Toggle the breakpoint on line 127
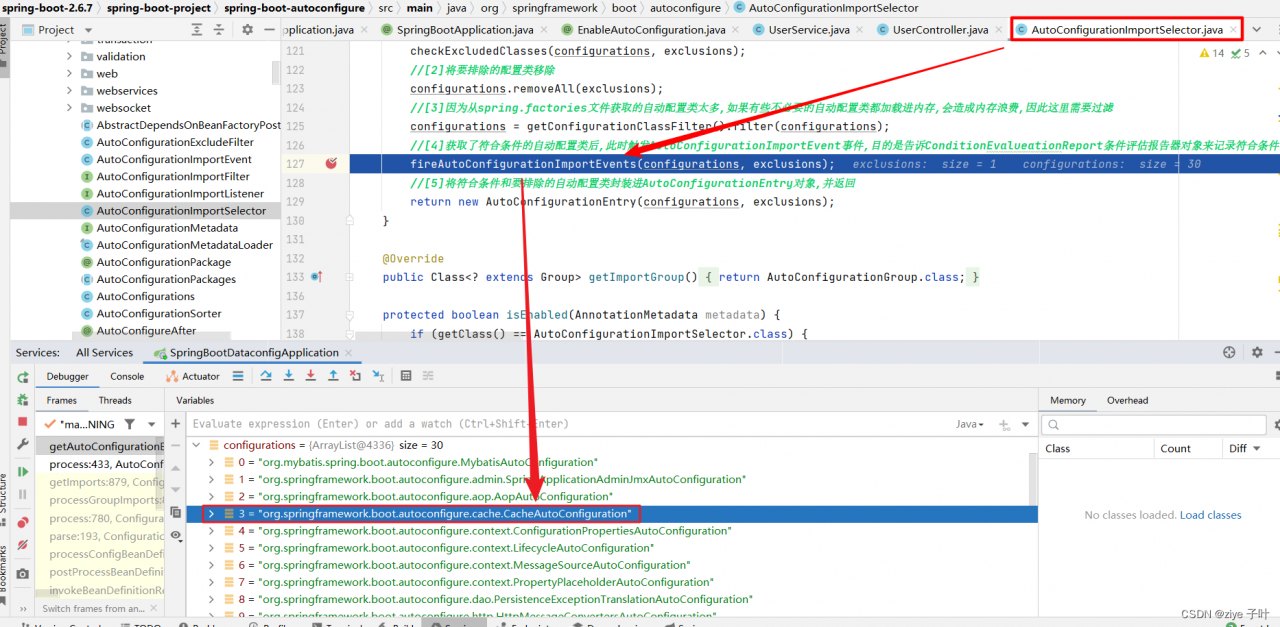Image resolution: width=1280 pixels, height=627 pixels. [331, 163]
